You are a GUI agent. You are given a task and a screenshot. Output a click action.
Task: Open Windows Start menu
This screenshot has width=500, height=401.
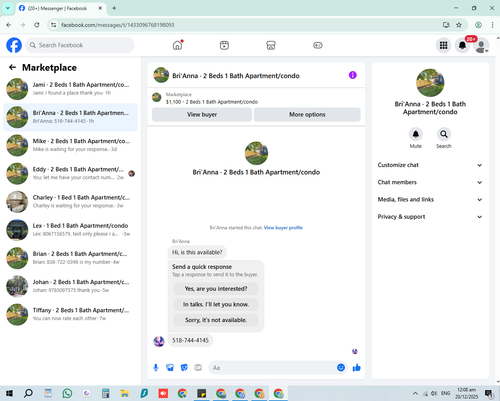(x=9, y=393)
